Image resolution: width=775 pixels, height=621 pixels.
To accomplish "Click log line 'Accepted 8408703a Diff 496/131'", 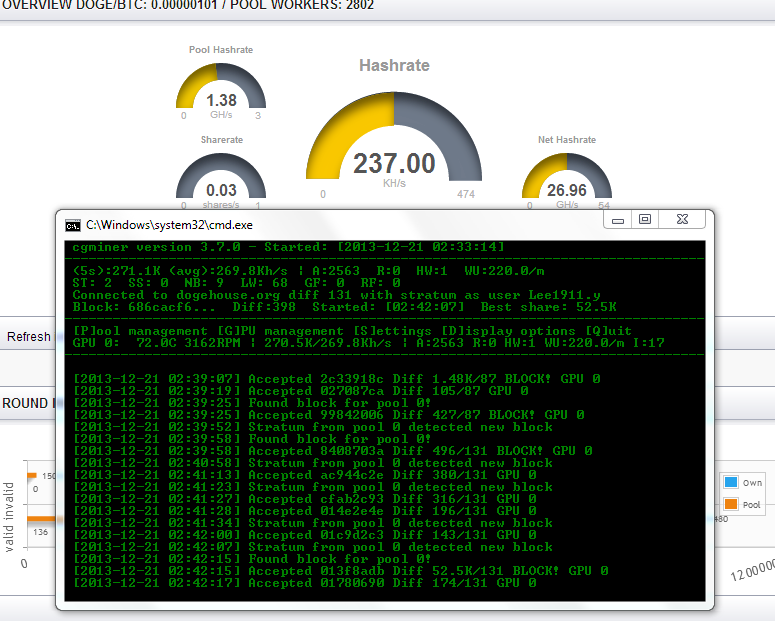I will click(333, 451).
